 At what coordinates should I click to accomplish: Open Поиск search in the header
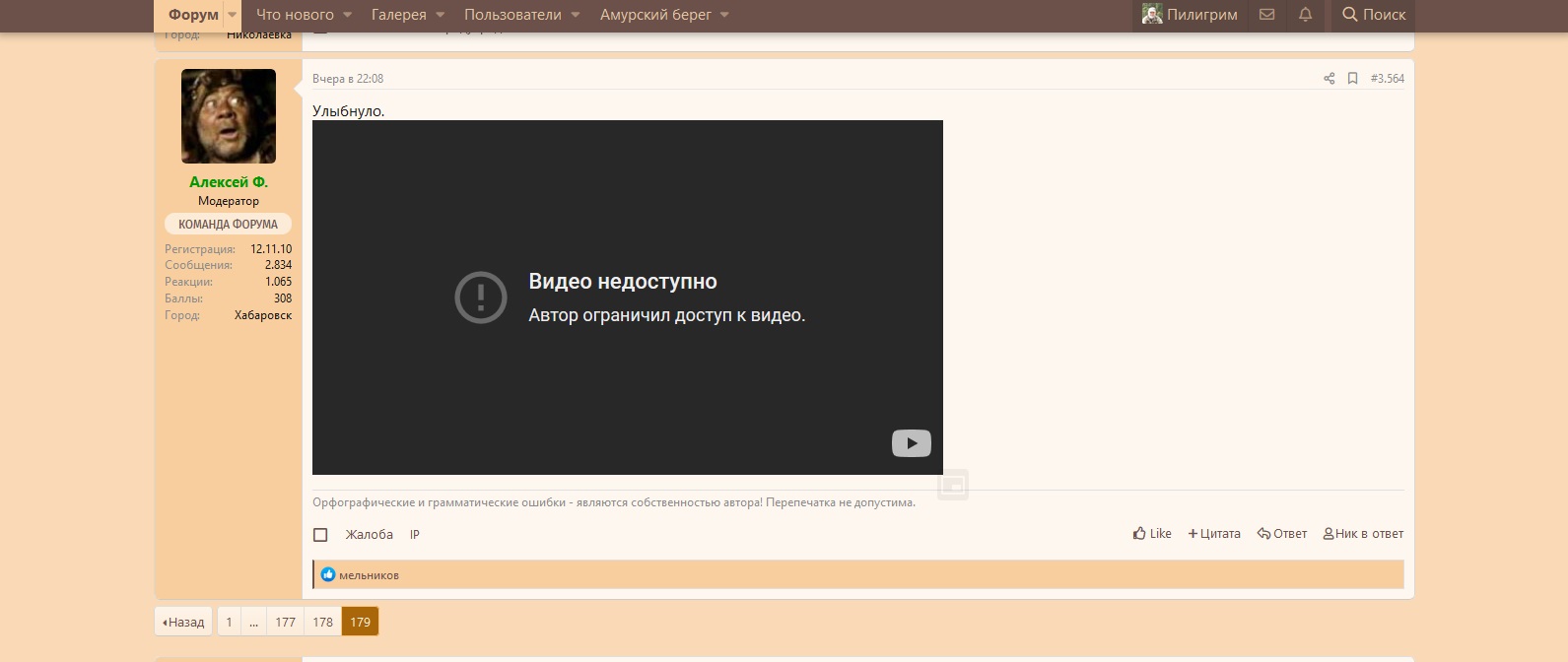(x=1373, y=15)
